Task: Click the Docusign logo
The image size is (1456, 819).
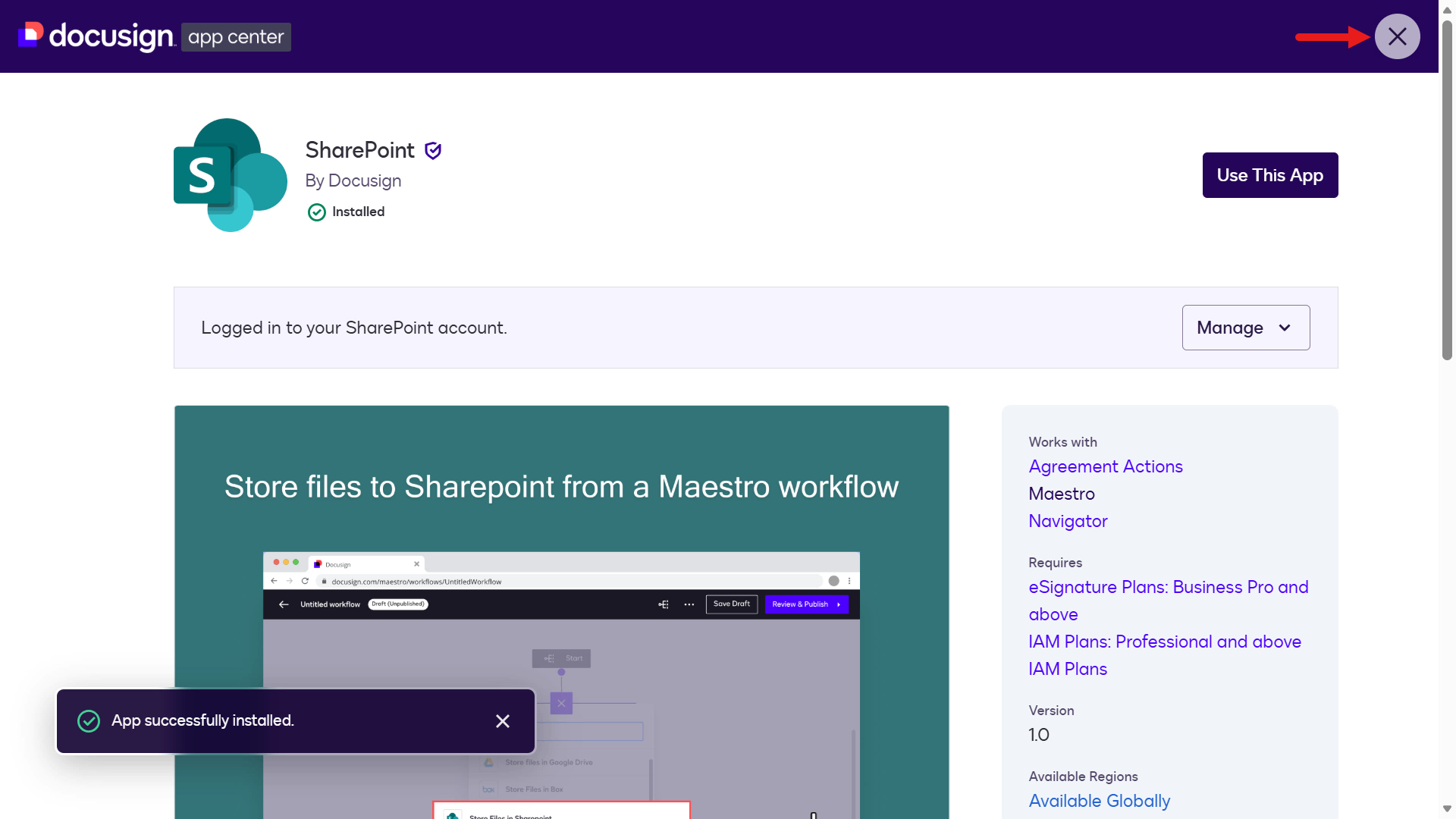Action: pos(96,36)
